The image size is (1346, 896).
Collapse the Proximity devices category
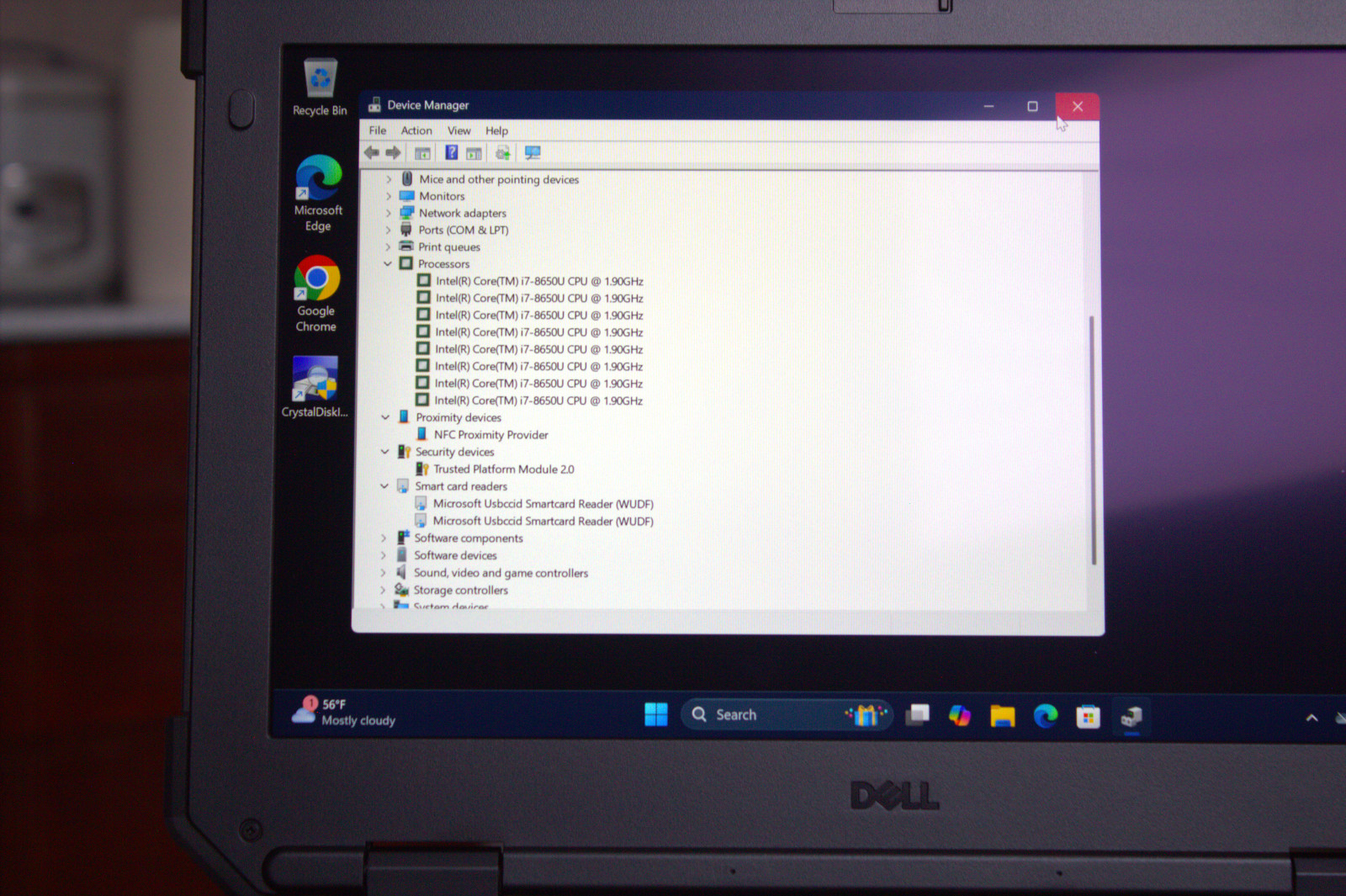click(385, 417)
